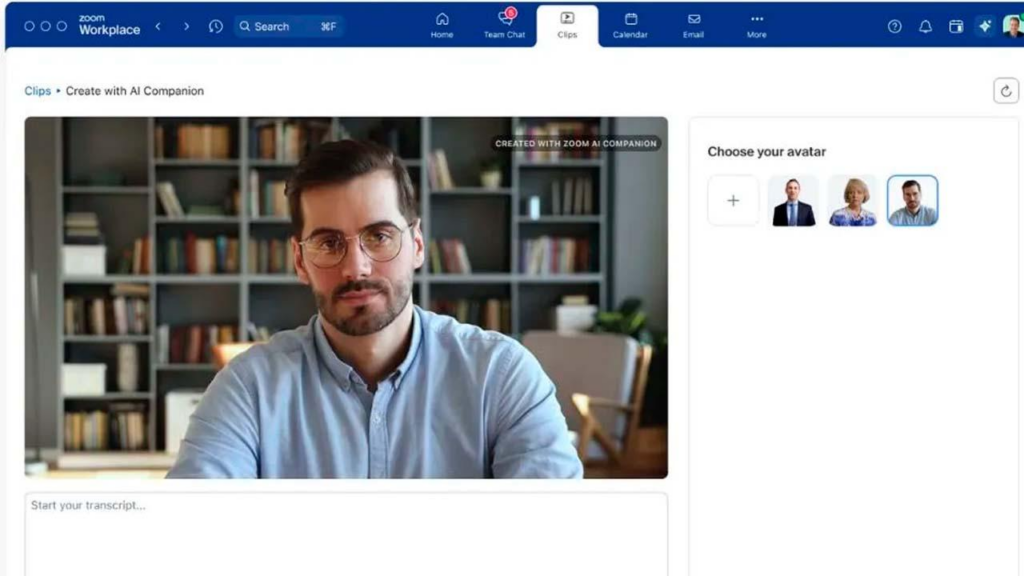Open the user profile picture menu
Viewport: 1024px width, 576px height.
pos(1012,27)
